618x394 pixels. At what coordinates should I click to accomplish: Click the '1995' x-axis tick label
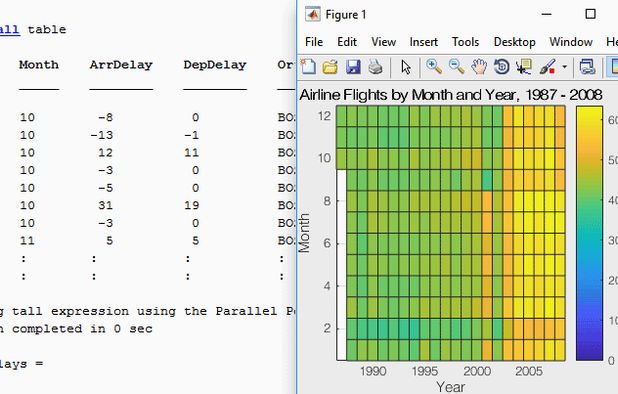[x=424, y=371]
